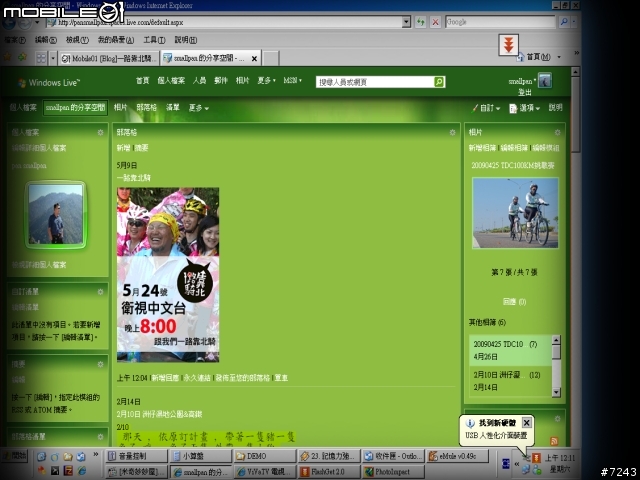Open dropdown arrow next to 首頁 button
Viewport: 640px width, 480px height.
coord(559,57)
